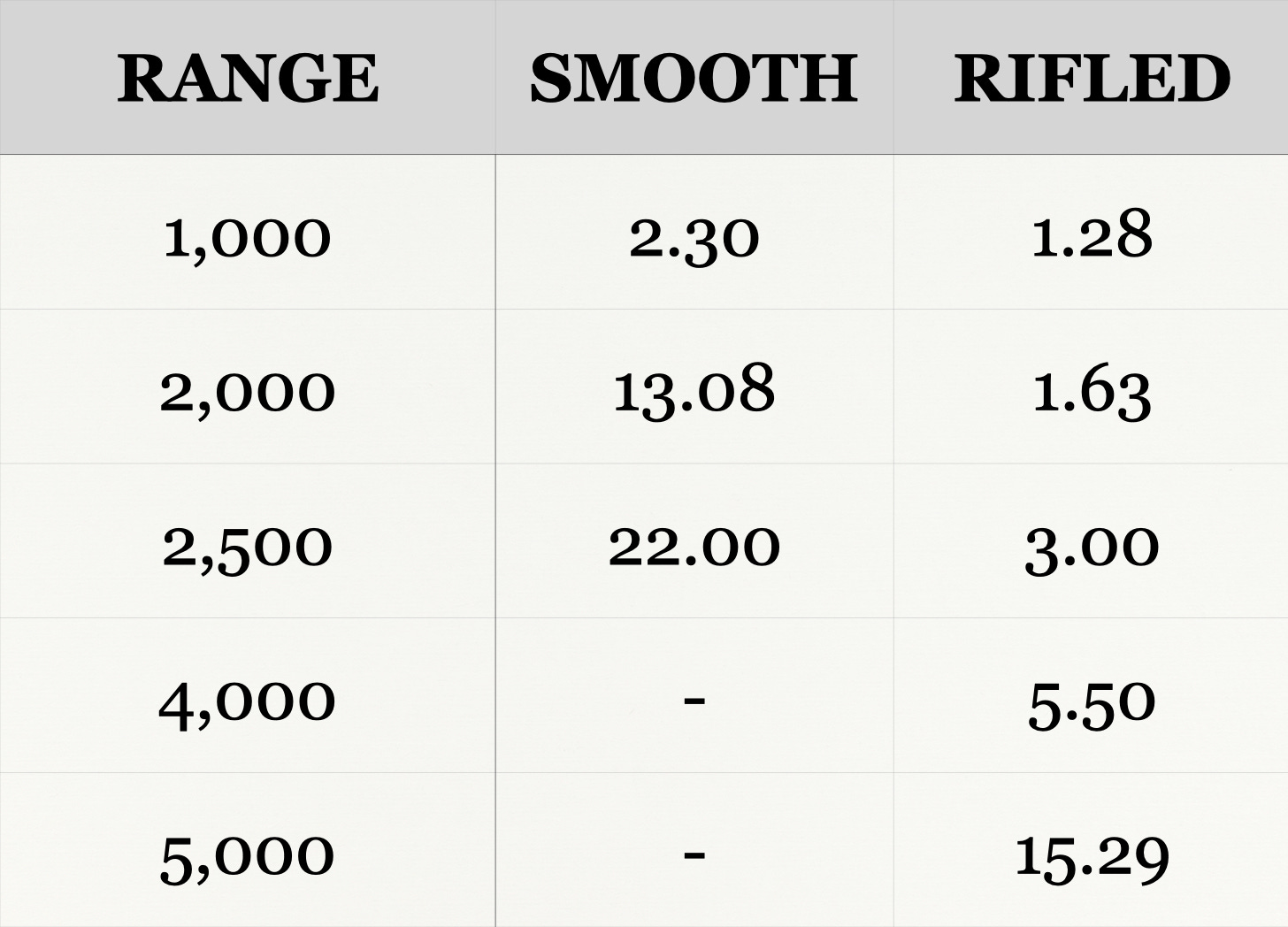
Task: Click the SMOOTH column header
Action: [694, 78]
